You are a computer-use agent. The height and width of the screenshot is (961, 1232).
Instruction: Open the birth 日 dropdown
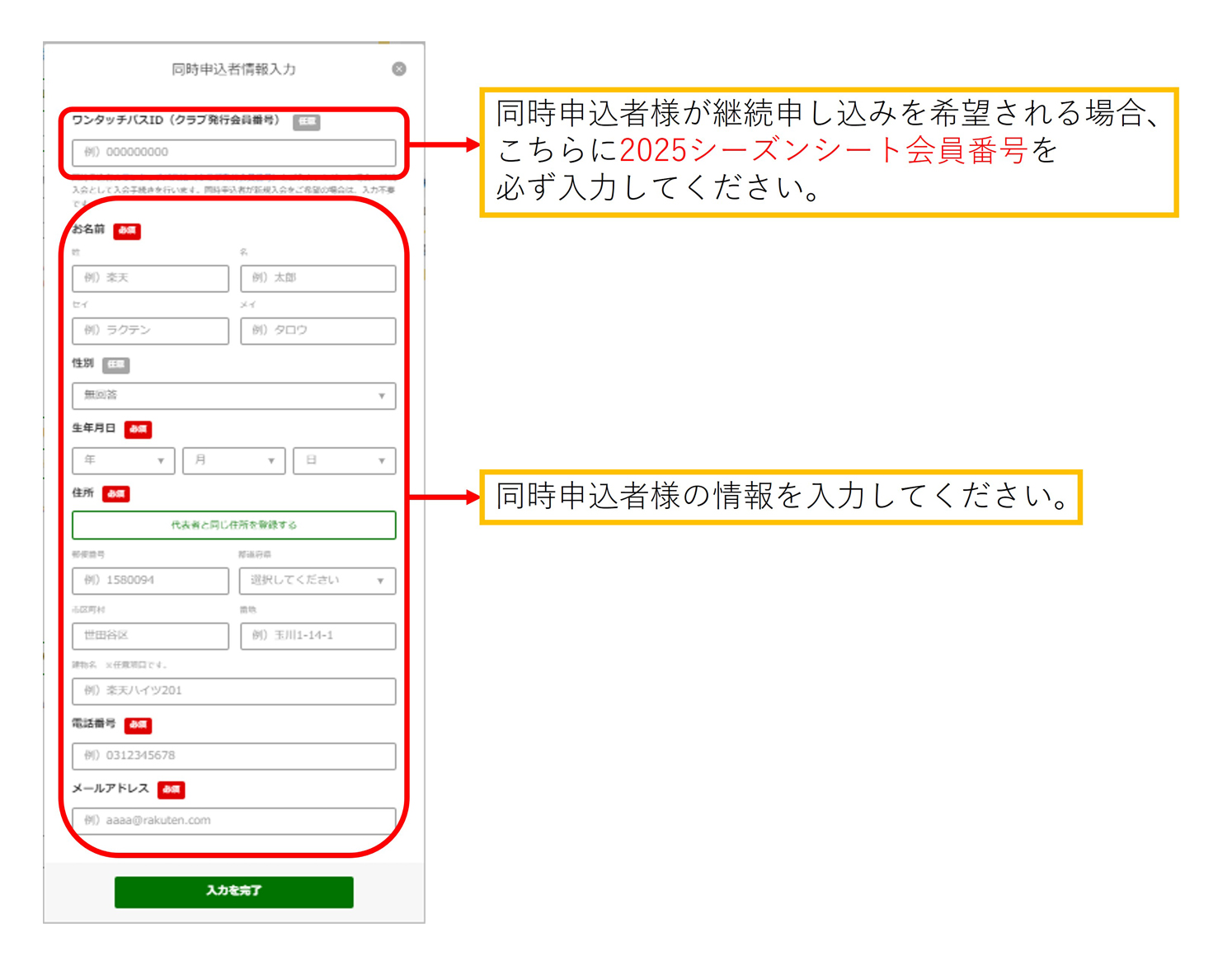345,460
